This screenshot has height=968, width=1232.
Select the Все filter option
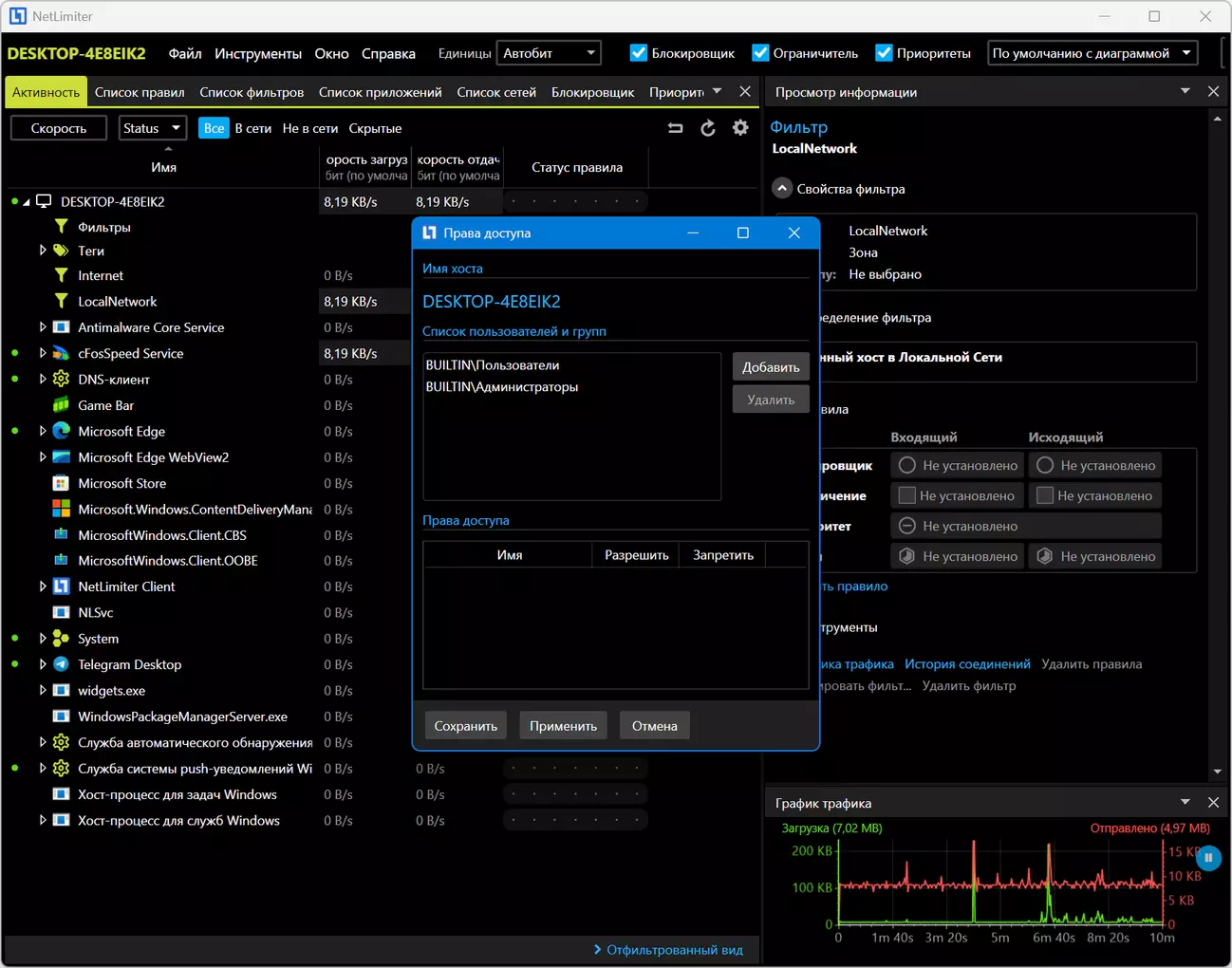click(x=215, y=128)
